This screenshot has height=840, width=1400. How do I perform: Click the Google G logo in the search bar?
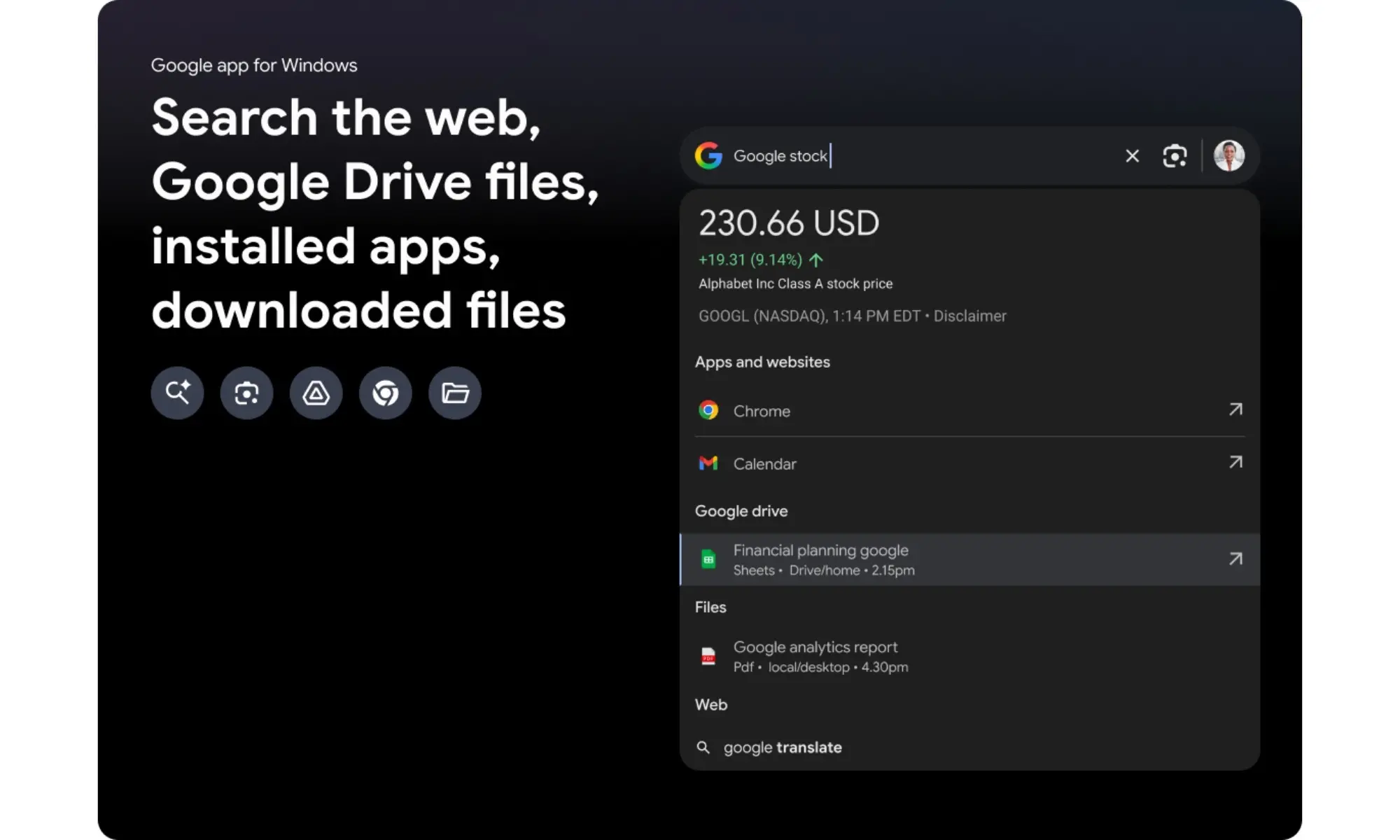pyautogui.click(x=708, y=155)
